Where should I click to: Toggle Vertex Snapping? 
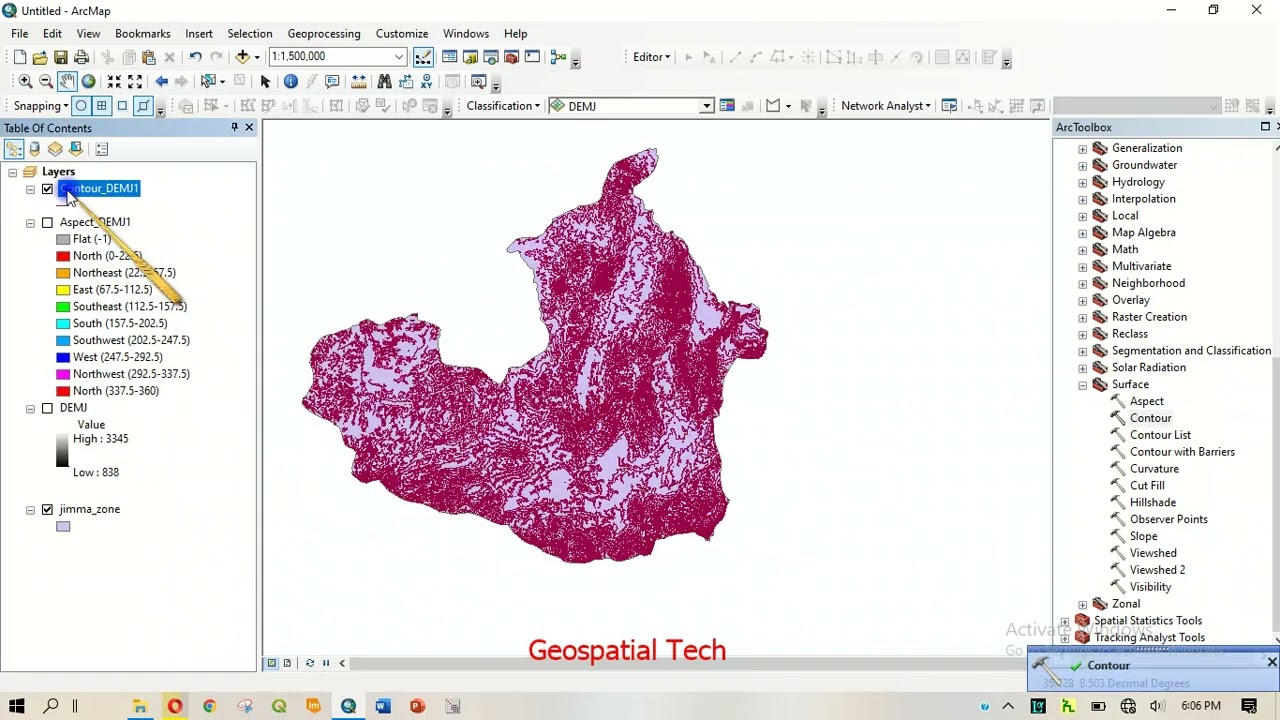122,106
